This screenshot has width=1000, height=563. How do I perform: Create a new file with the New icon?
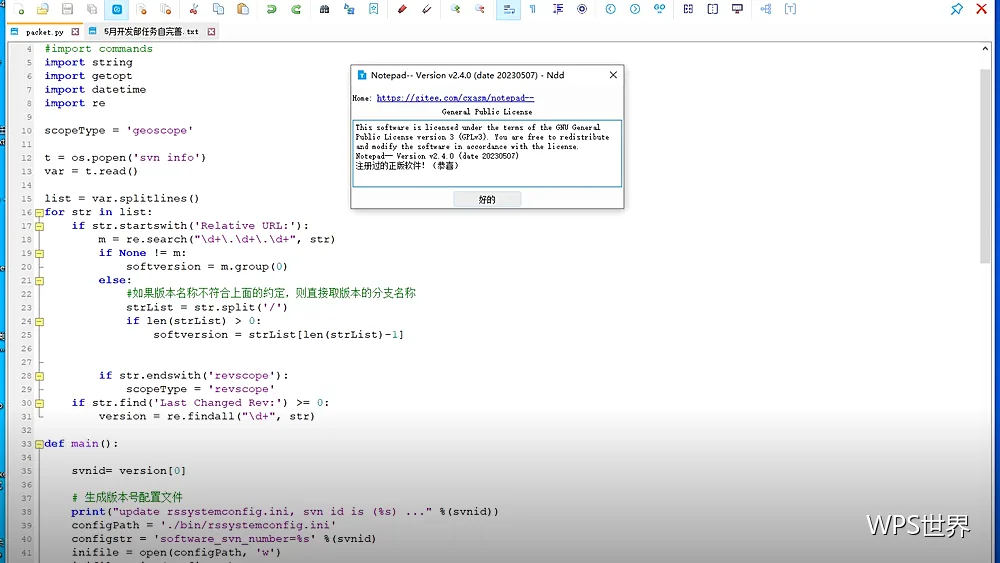coord(19,9)
